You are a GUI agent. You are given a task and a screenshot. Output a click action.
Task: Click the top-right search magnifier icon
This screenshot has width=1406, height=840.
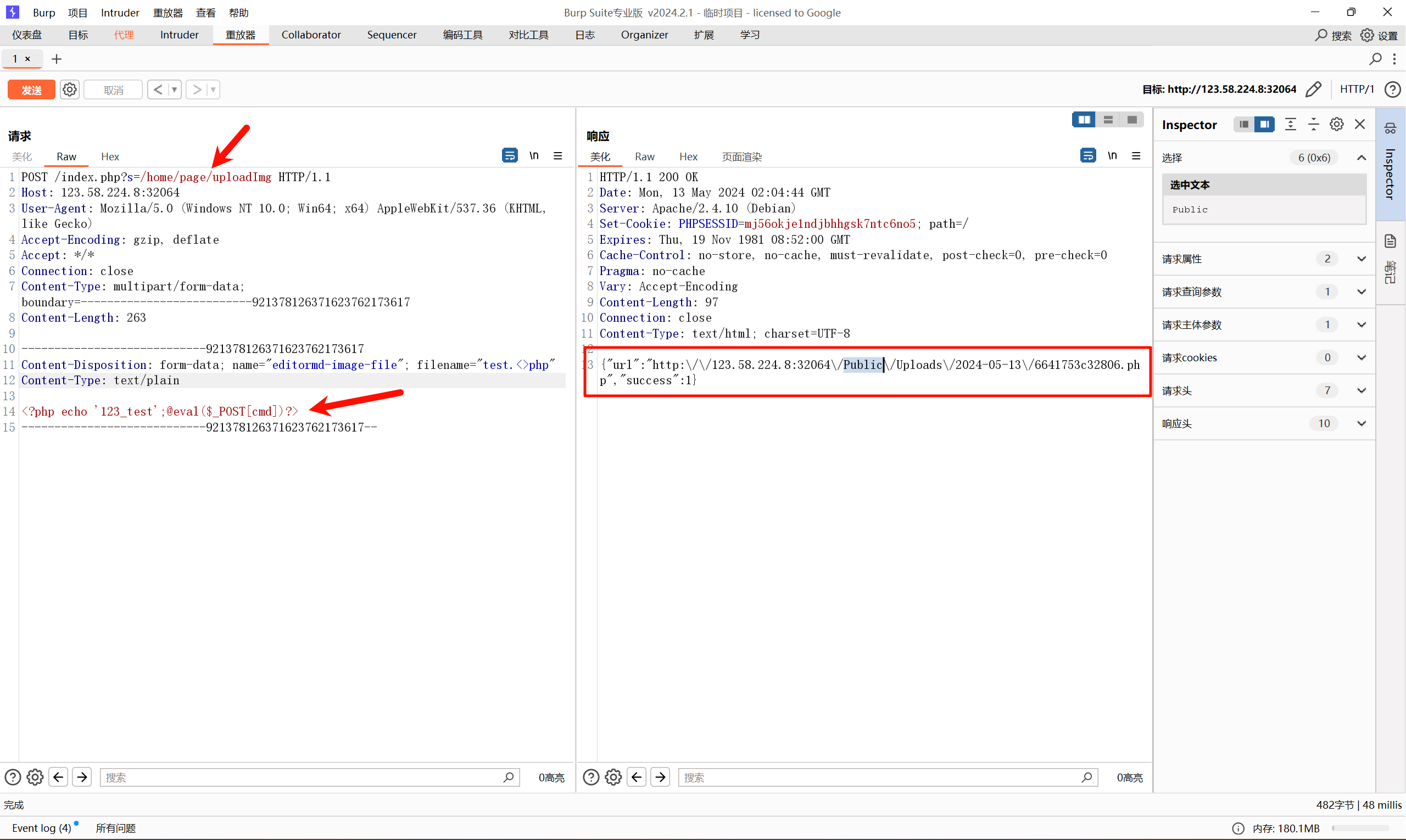(1321, 35)
